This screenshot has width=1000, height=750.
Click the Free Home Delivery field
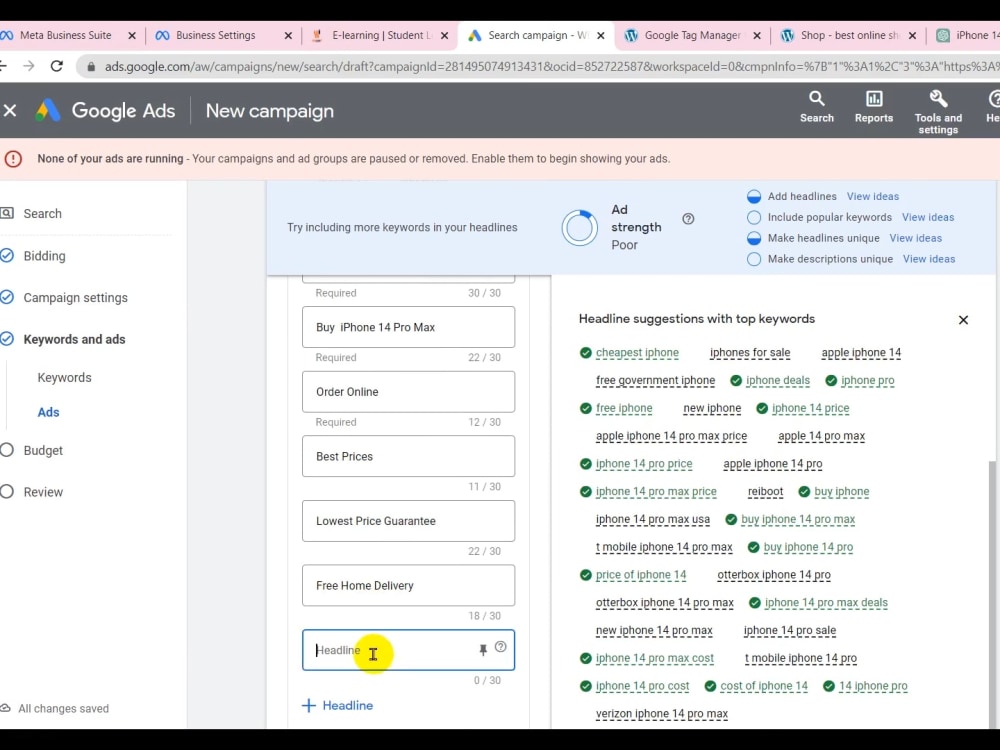point(408,585)
